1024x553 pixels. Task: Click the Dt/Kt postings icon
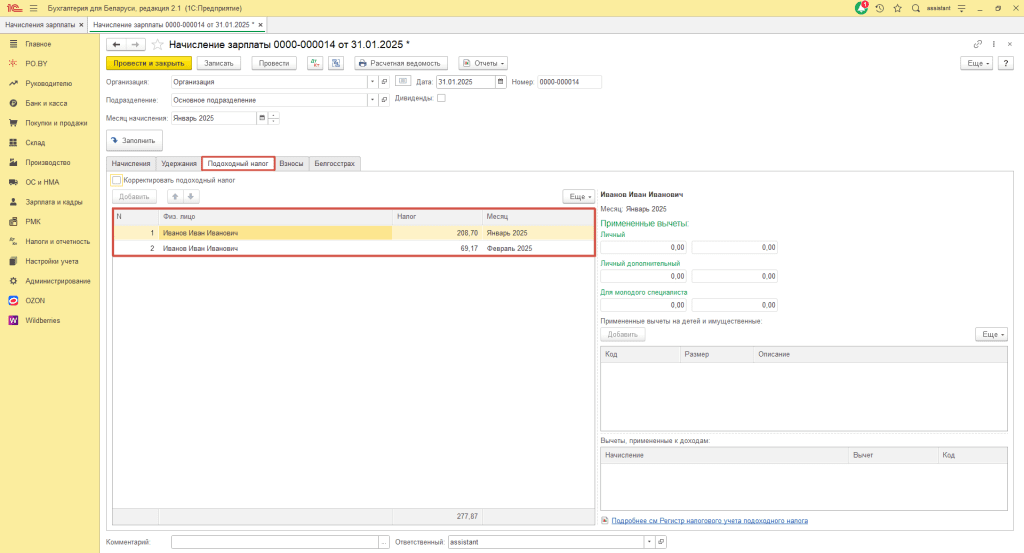point(314,63)
